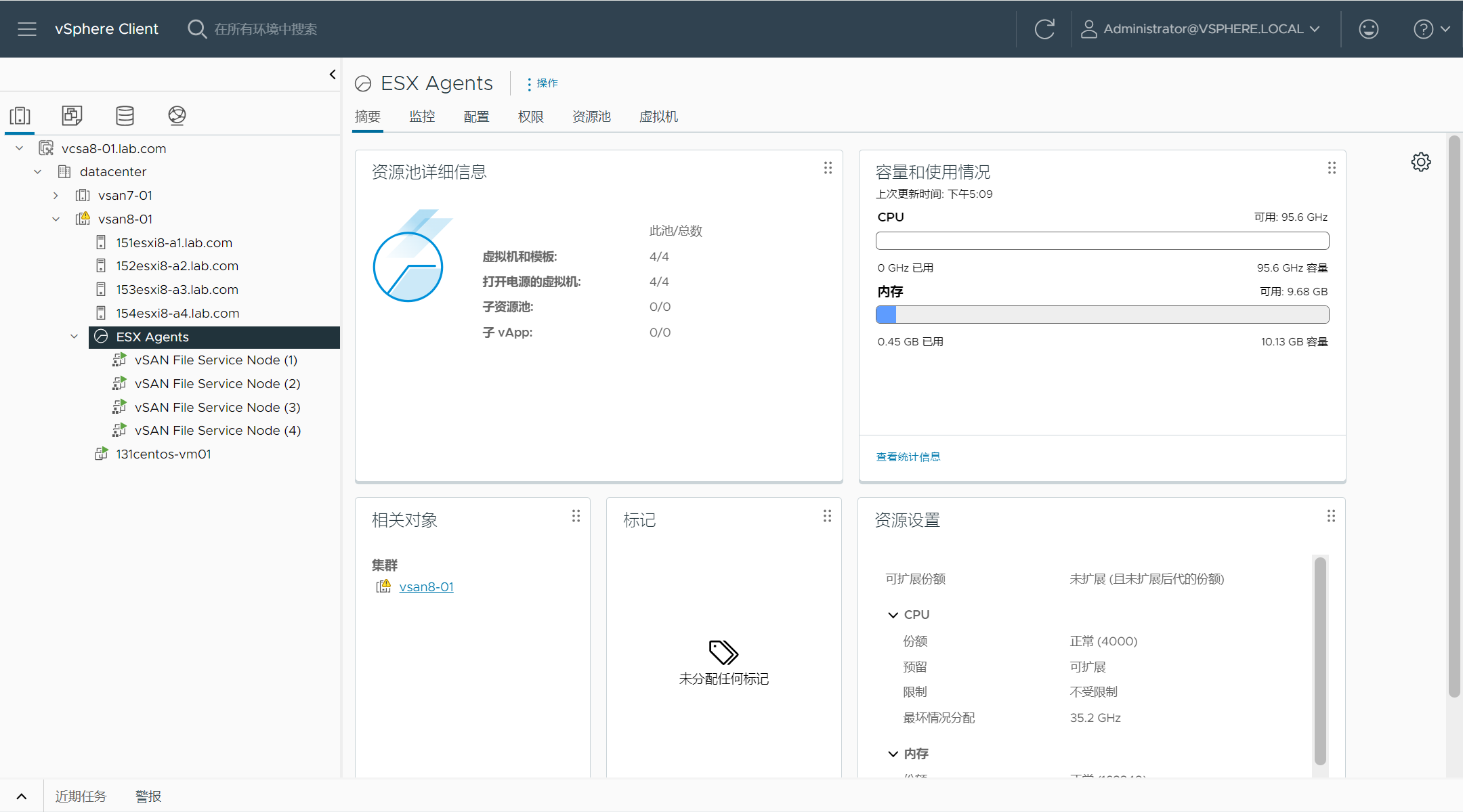This screenshot has width=1463, height=812.
Task: Open summary page customization gear
Action: (x=1421, y=162)
